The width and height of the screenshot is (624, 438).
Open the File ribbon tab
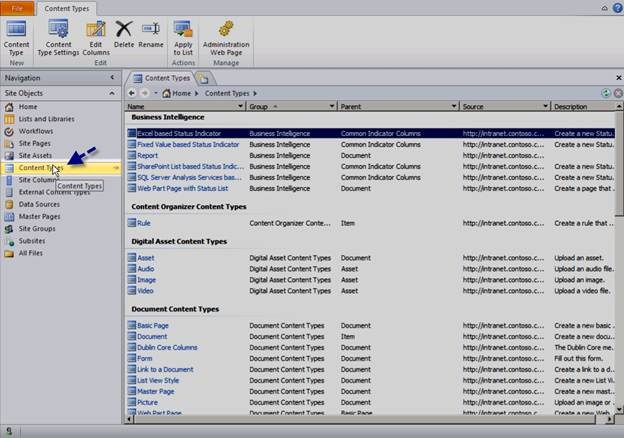(17, 8)
